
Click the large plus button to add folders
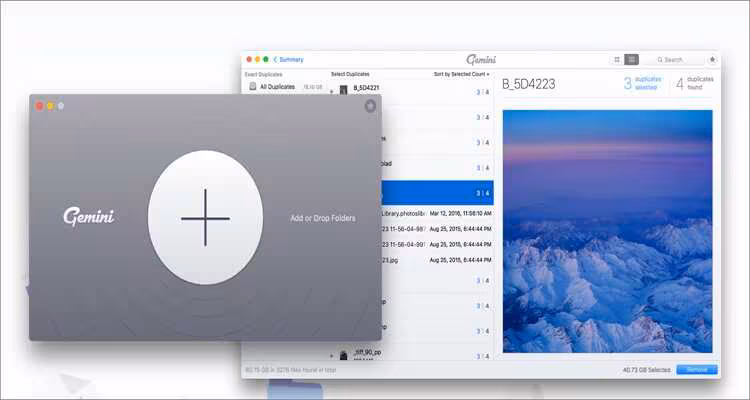pos(205,218)
